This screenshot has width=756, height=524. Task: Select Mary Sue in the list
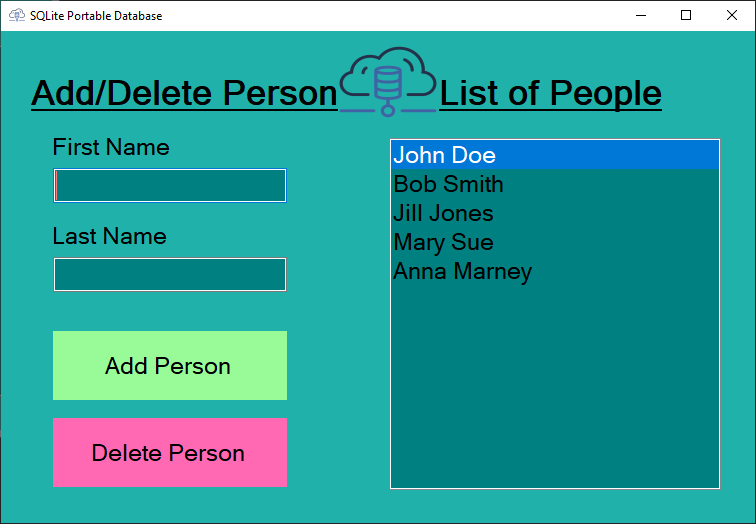coord(555,242)
